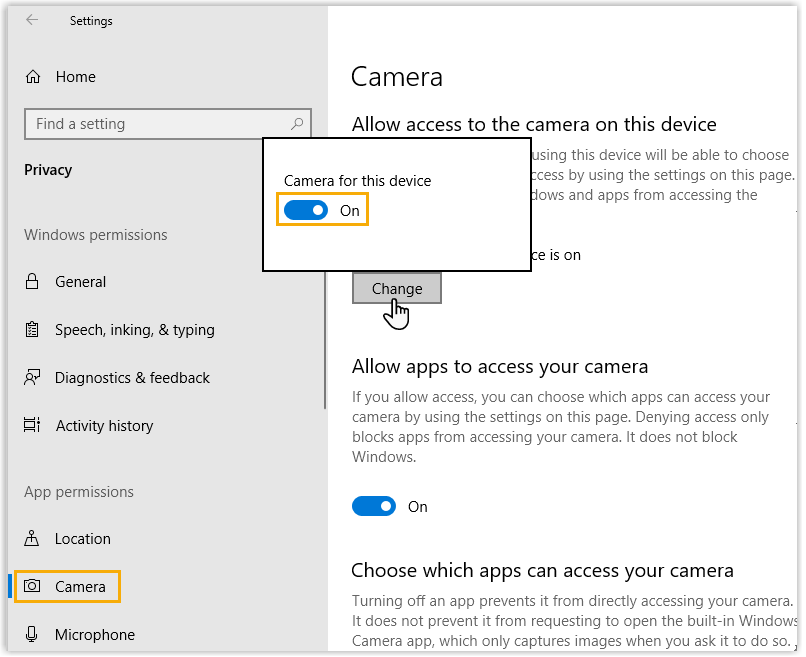Click the Settings window title text
The height and width of the screenshot is (657, 806).
(91, 21)
